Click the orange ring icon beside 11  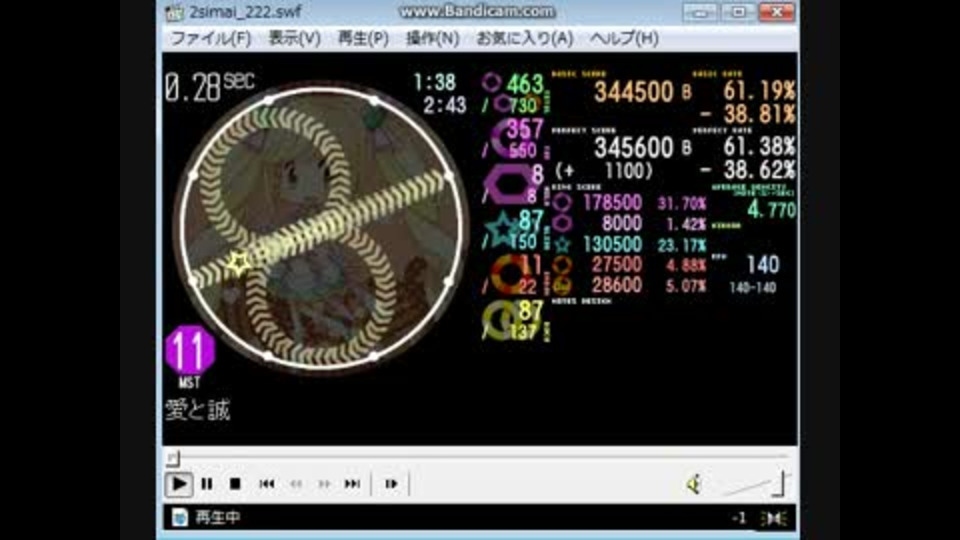pos(509,274)
